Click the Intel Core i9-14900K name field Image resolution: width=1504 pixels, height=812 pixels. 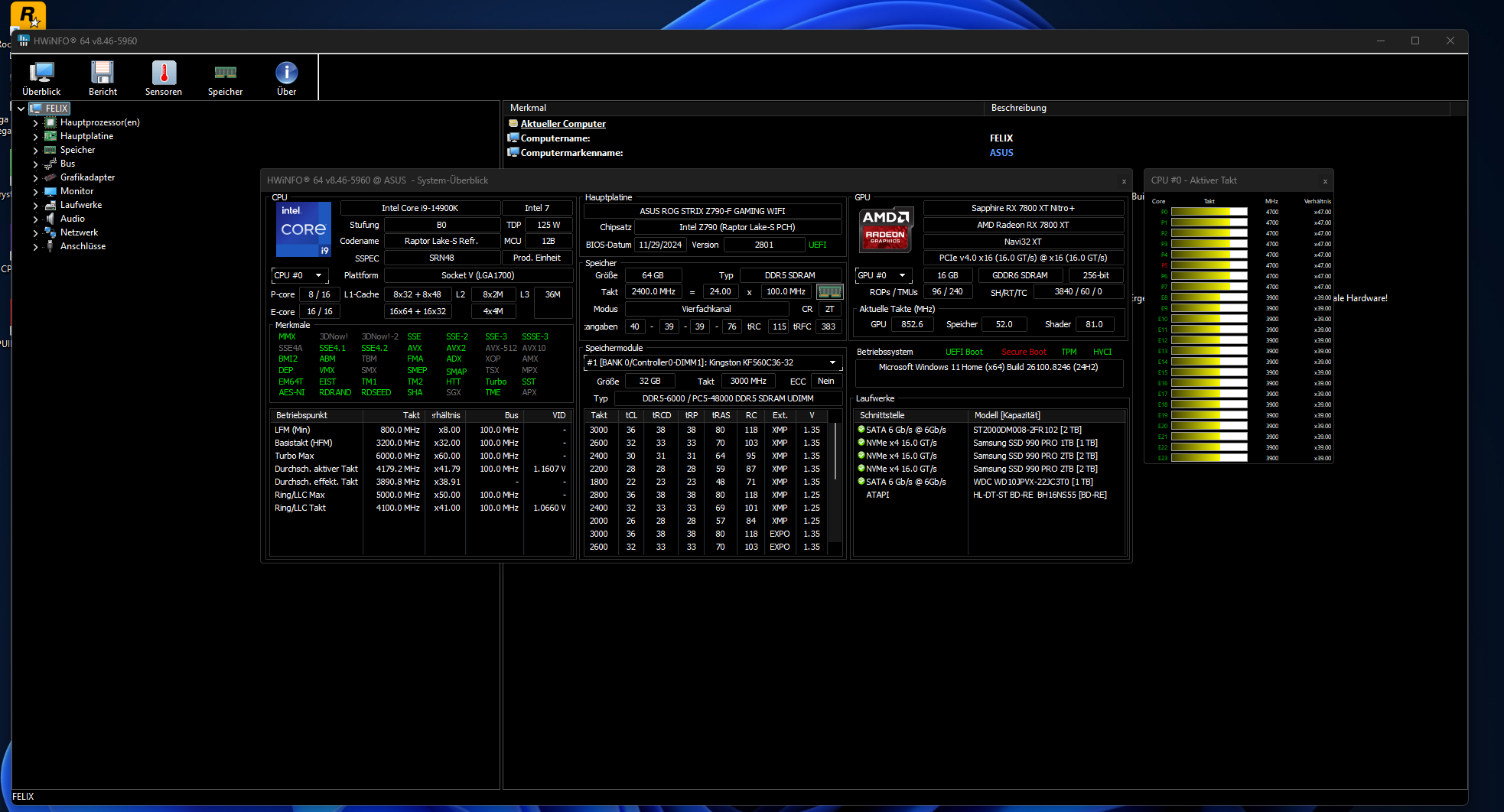click(420, 208)
